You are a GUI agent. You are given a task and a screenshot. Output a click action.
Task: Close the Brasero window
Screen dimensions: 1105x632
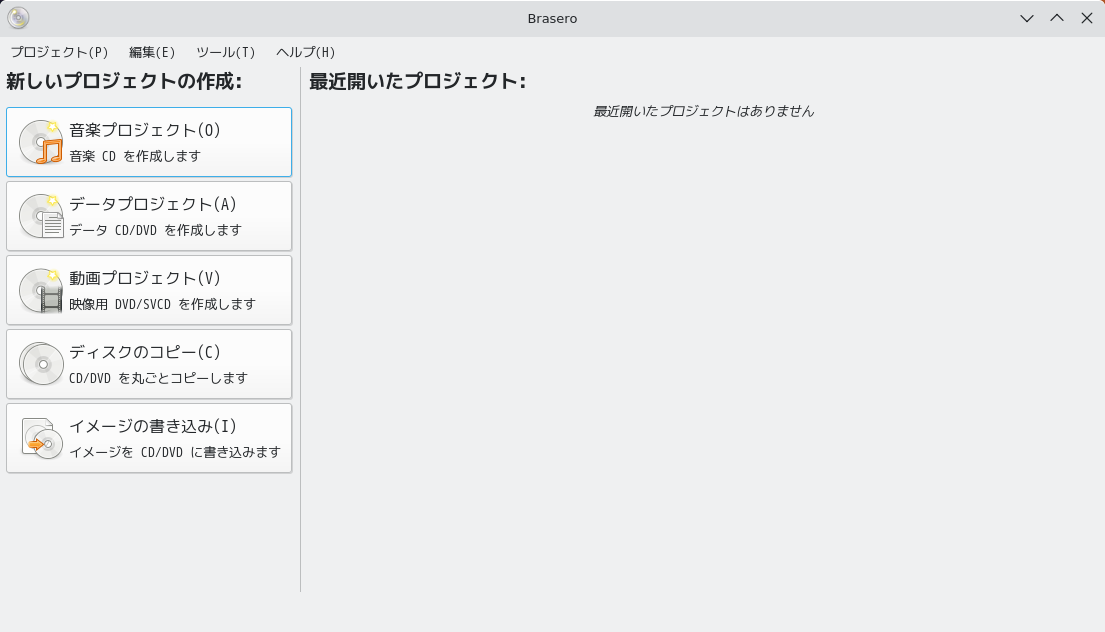1087,18
